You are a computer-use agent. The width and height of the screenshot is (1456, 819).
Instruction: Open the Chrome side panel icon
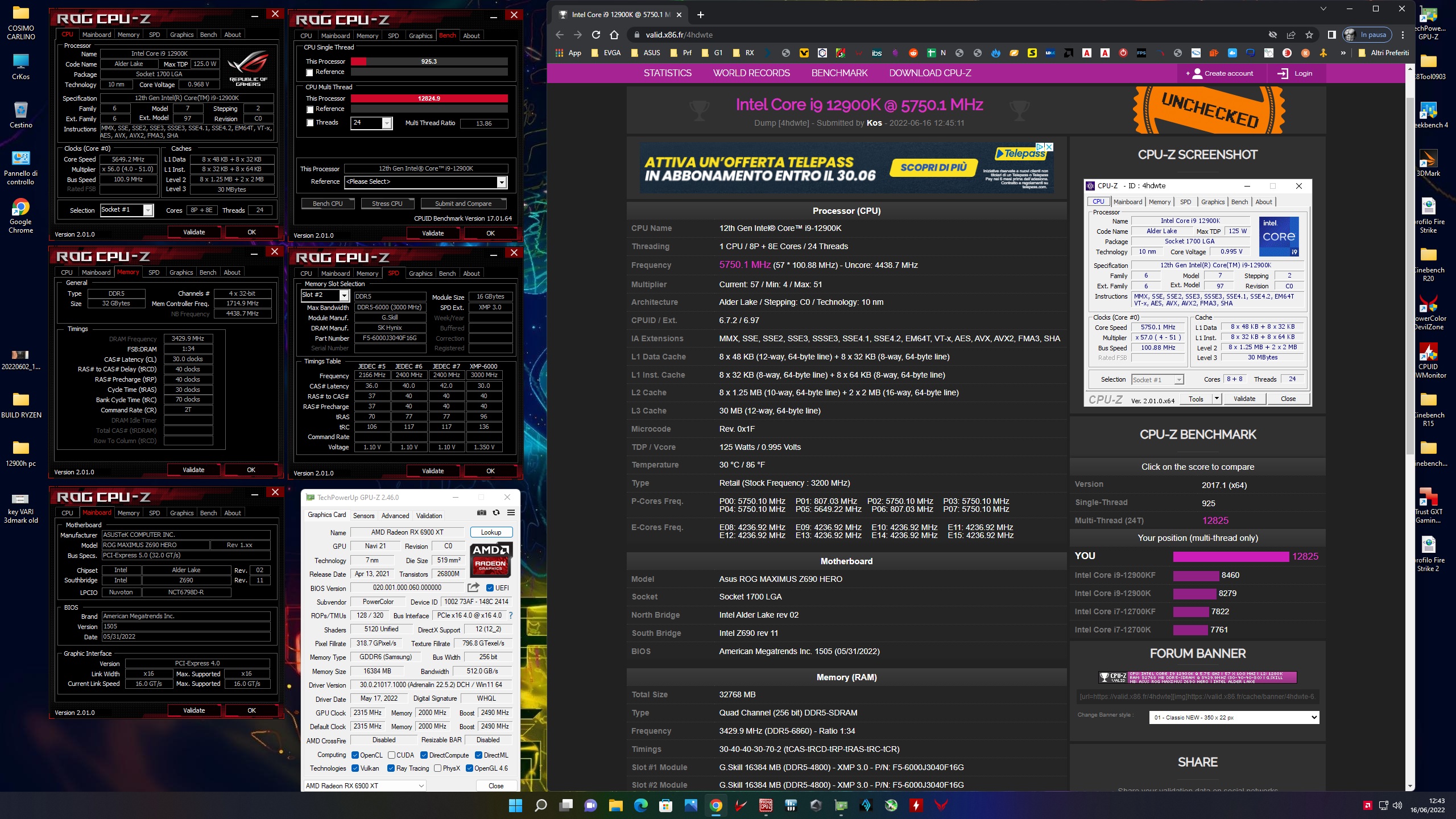point(1331,35)
